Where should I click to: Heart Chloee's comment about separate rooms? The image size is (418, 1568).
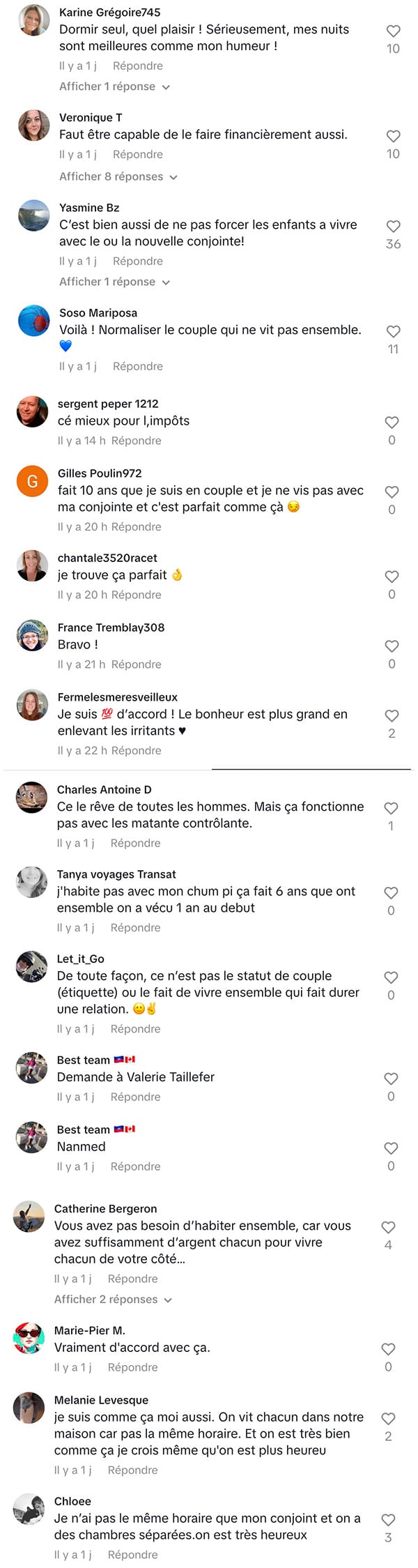click(x=388, y=1520)
